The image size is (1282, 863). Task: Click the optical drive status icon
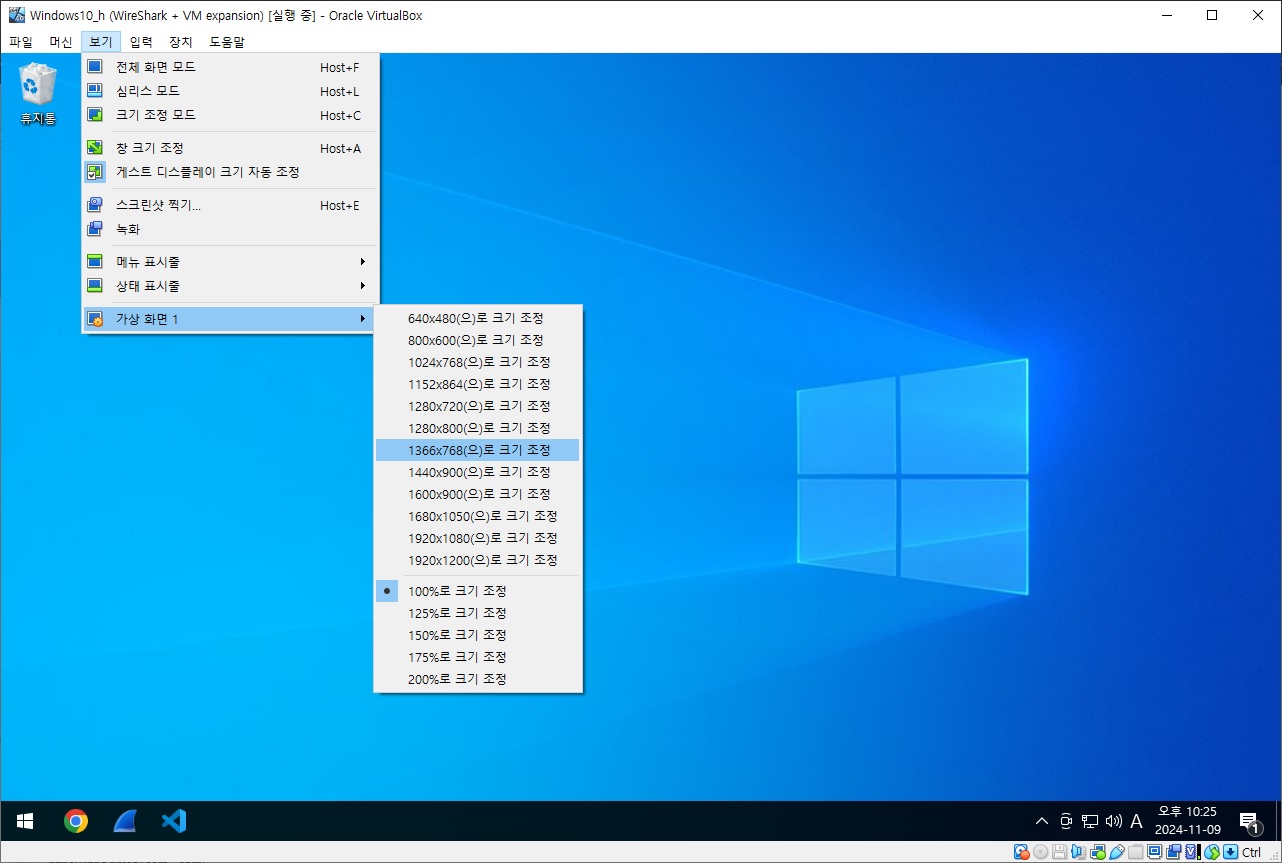coord(1040,852)
